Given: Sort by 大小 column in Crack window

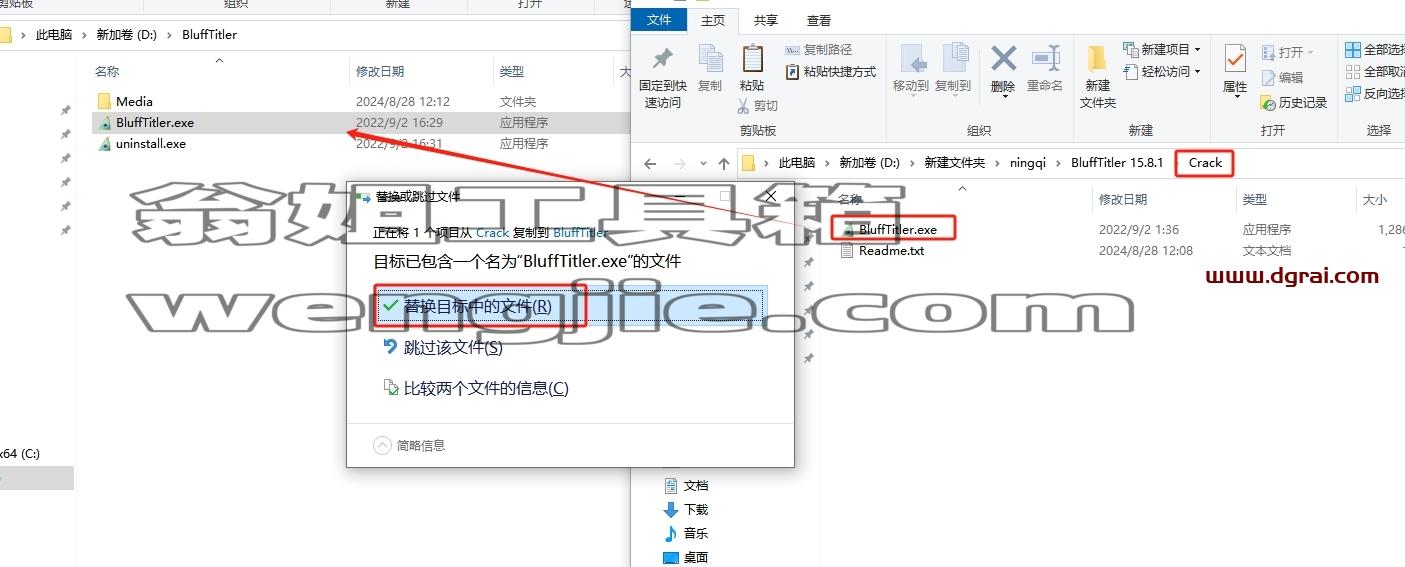Looking at the screenshot, I should pyautogui.click(x=1375, y=199).
